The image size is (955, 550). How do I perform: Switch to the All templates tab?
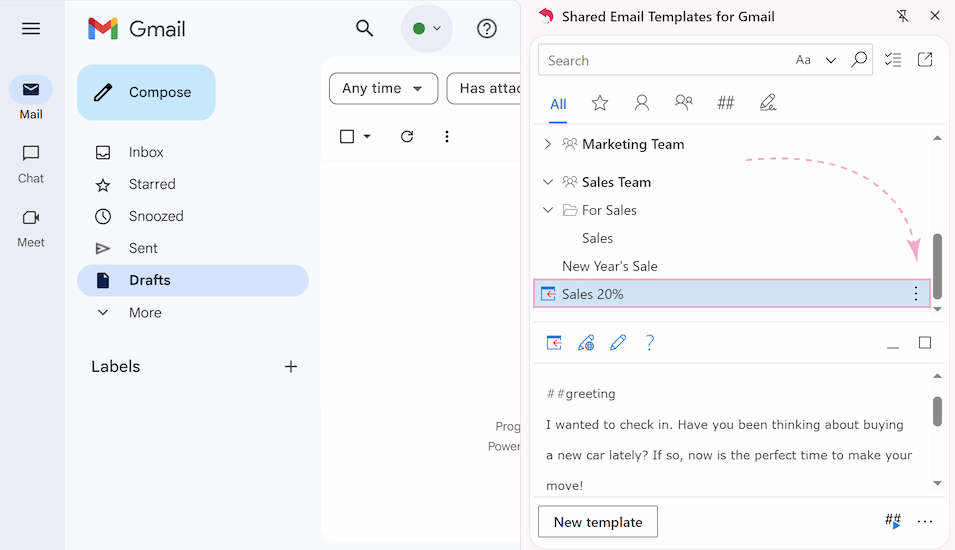point(558,104)
